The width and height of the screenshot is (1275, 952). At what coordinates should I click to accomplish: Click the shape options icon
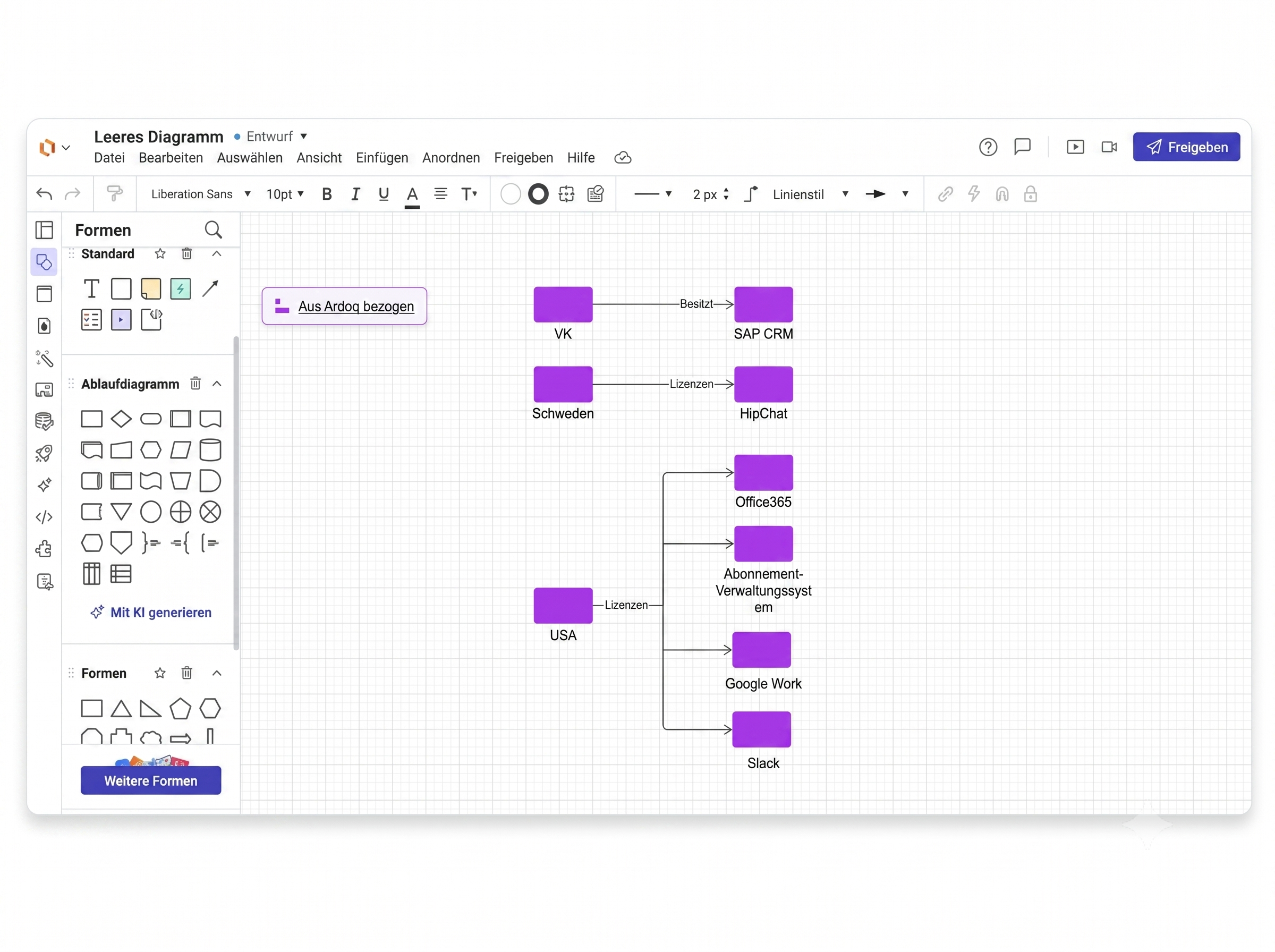[567, 194]
